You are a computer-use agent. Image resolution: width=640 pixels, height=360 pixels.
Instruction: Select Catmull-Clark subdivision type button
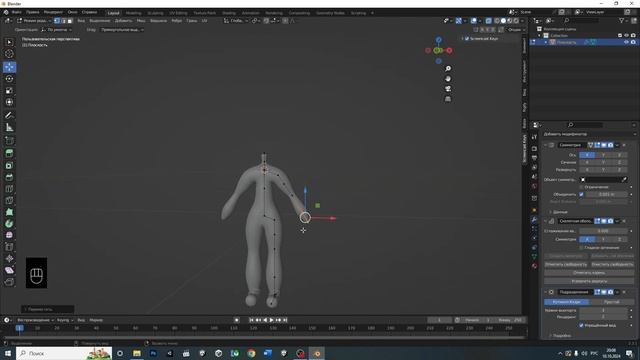(x=567, y=302)
